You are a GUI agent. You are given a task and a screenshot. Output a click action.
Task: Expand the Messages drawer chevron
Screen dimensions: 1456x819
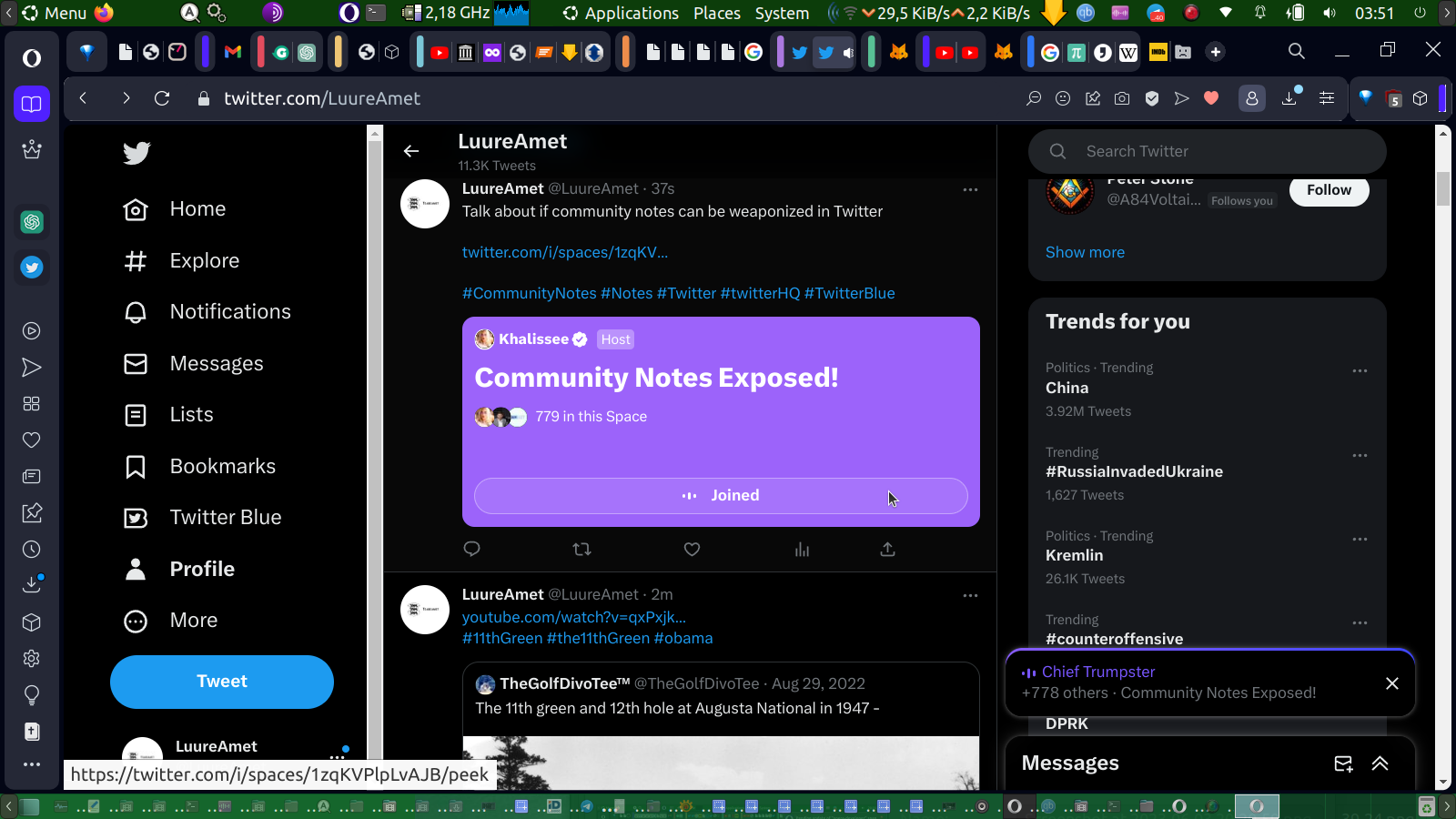pyautogui.click(x=1380, y=763)
